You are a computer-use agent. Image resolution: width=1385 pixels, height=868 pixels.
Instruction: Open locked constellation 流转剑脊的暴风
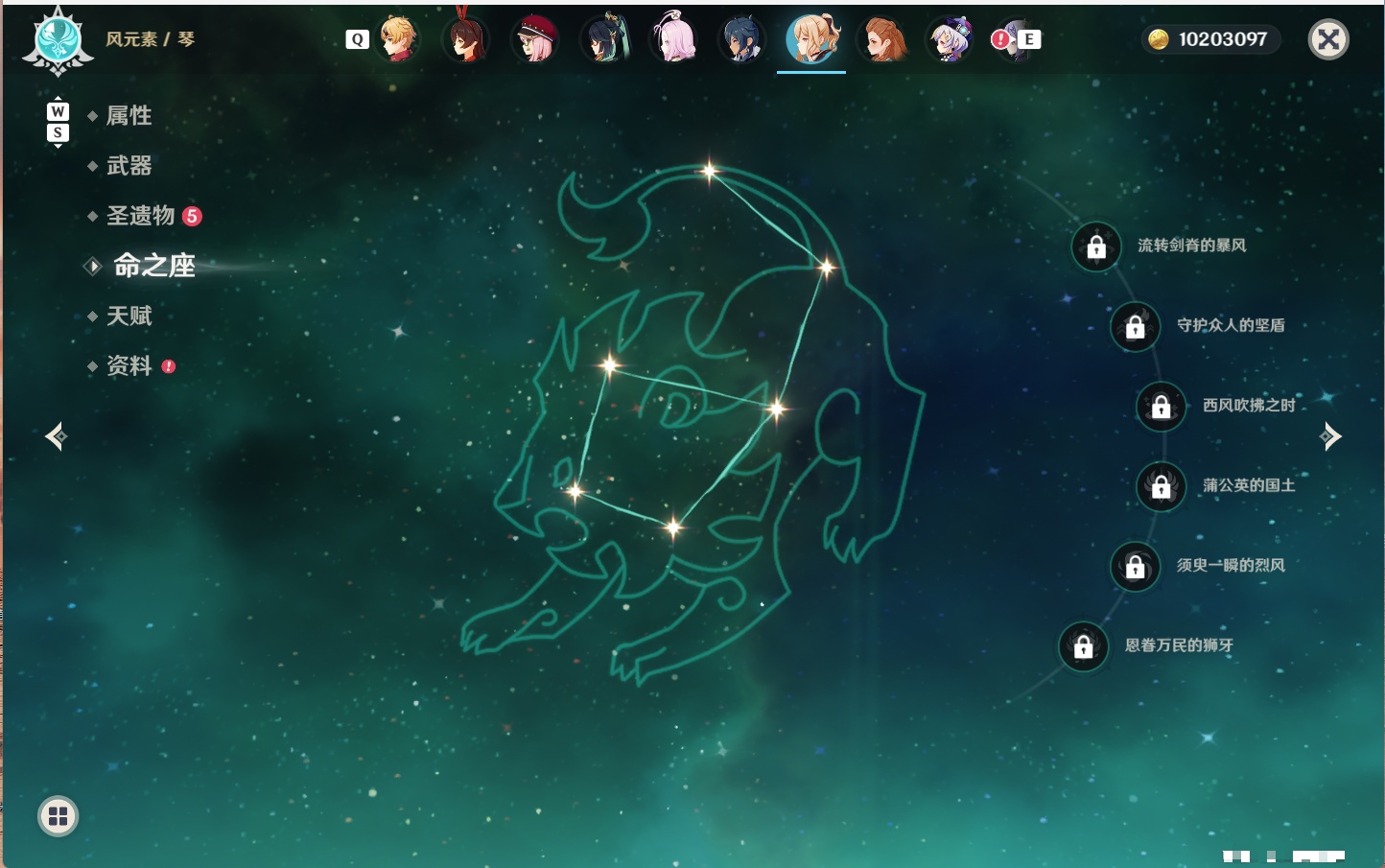pyautogui.click(x=1096, y=246)
